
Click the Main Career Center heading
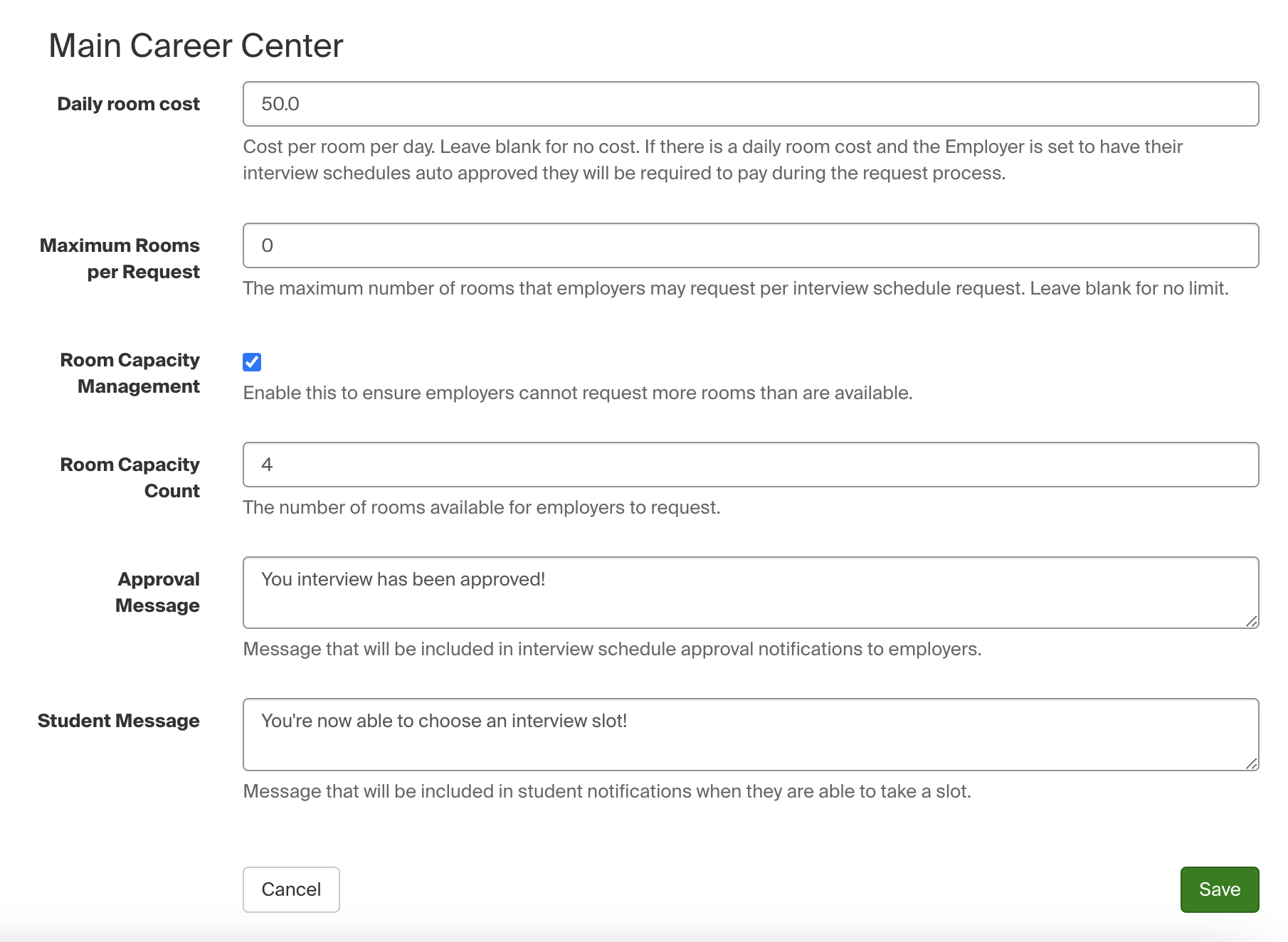[196, 46]
